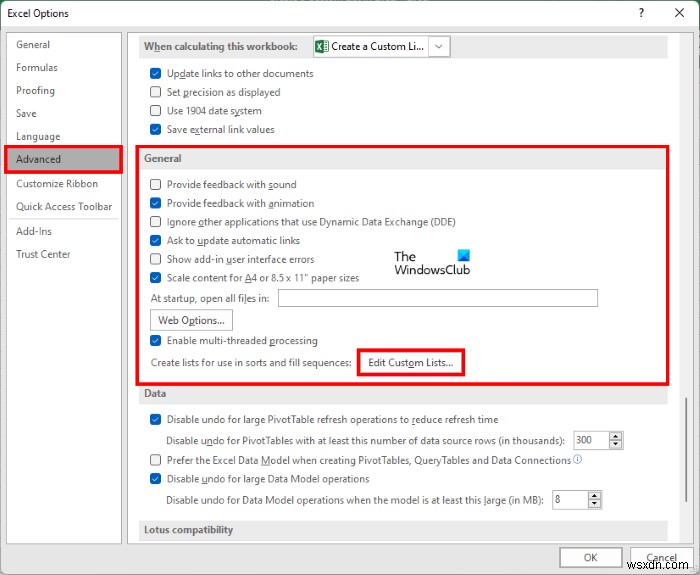The image size is (700, 575).
Task: Toggle Provide feedback with animation
Action: pos(155,203)
